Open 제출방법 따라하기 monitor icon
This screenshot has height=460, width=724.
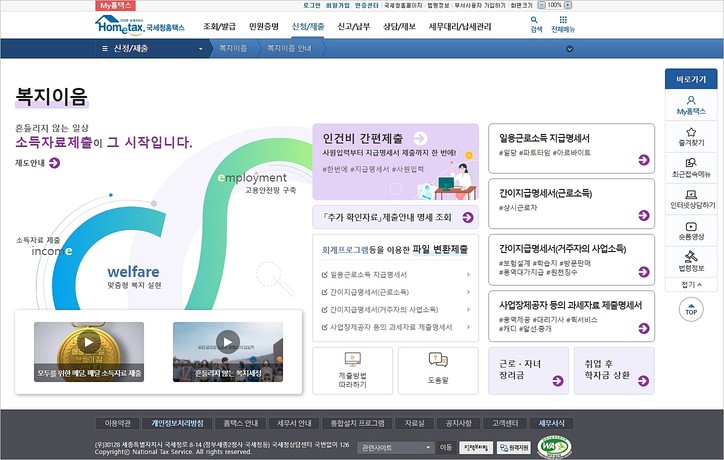[353, 359]
